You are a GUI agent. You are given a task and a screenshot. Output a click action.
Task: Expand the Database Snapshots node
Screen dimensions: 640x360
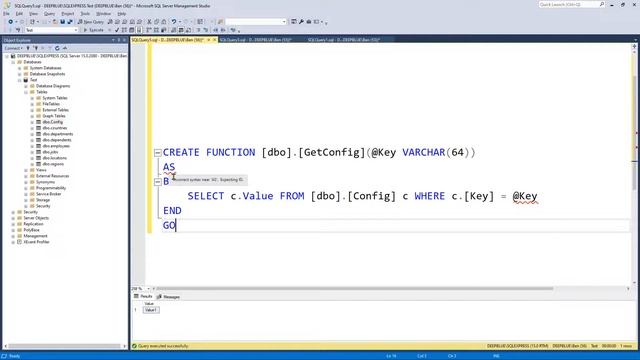tap(20, 74)
